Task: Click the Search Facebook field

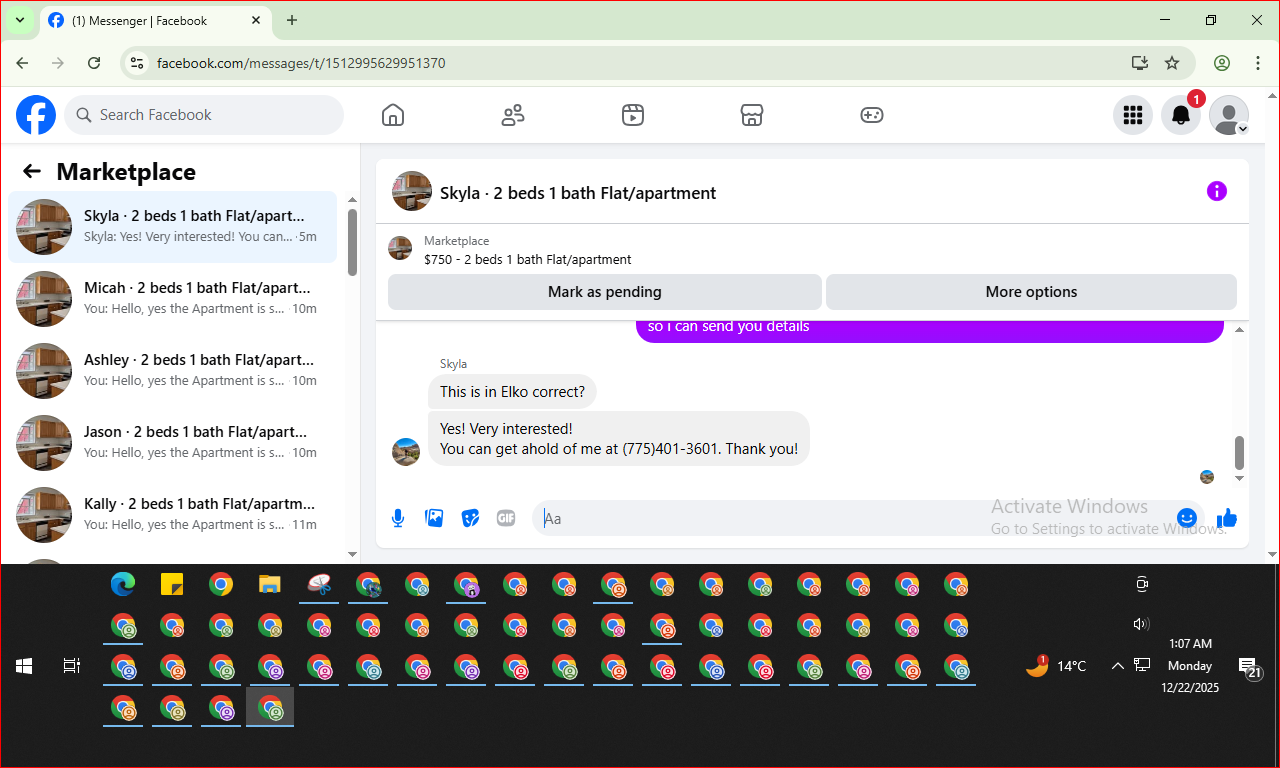Action: point(204,115)
